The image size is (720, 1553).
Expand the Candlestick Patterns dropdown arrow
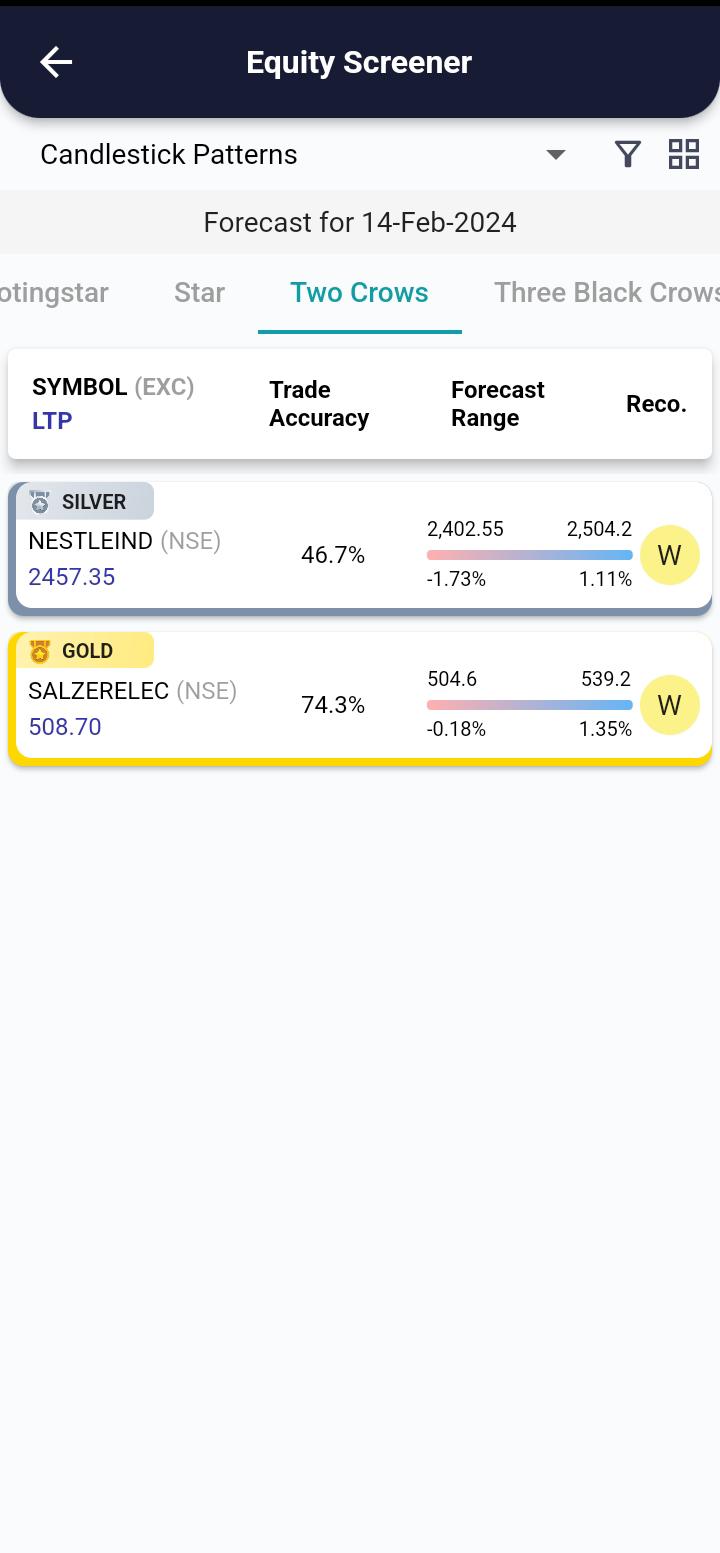point(556,154)
